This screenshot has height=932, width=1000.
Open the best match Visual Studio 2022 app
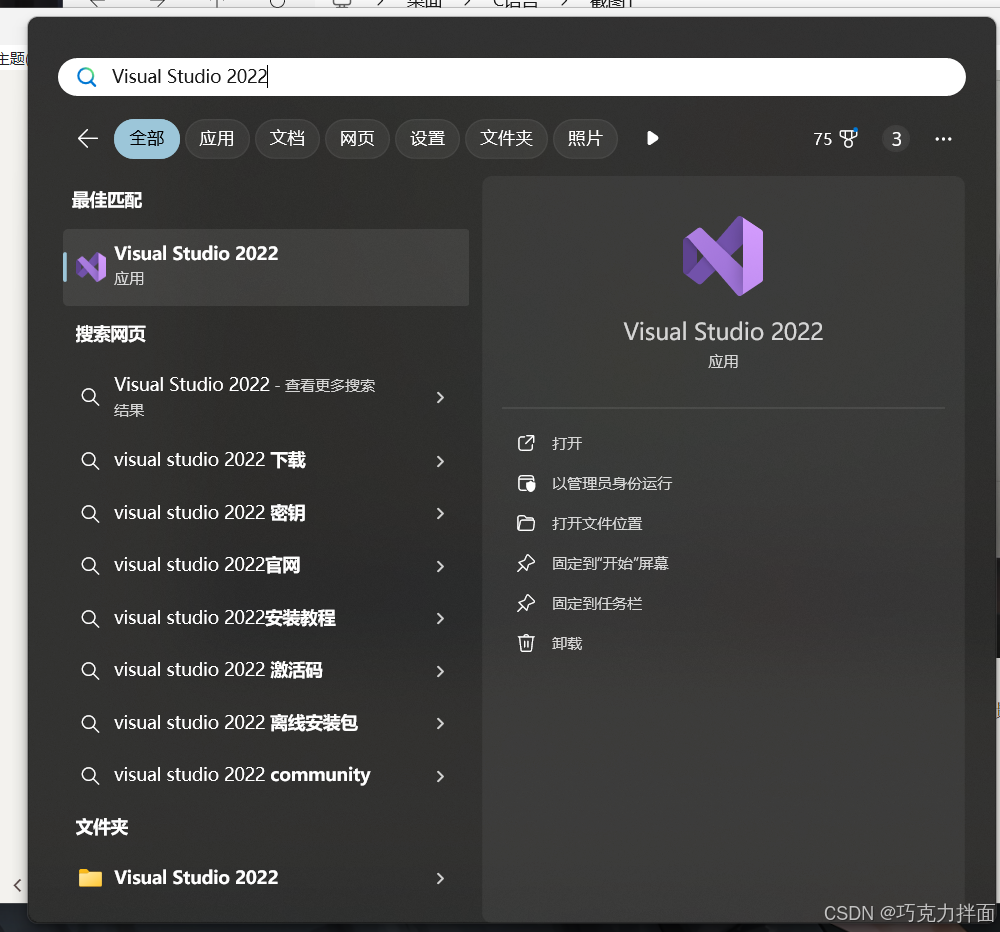[x=266, y=267]
